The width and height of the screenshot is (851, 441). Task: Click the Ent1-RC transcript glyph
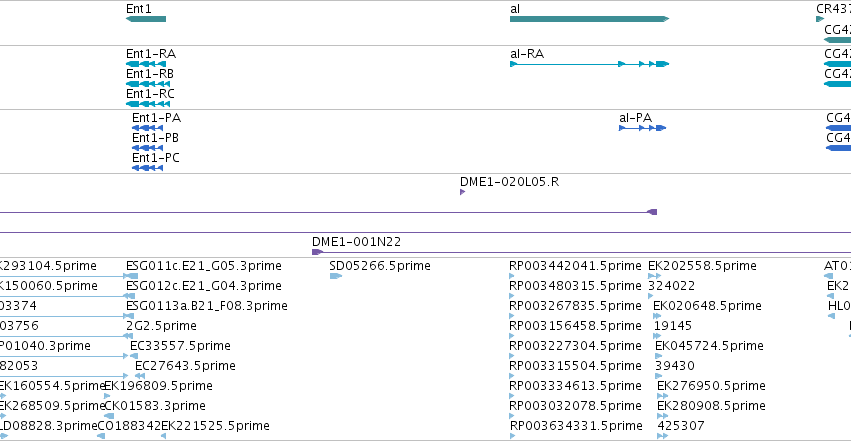pyautogui.click(x=148, y=104)
